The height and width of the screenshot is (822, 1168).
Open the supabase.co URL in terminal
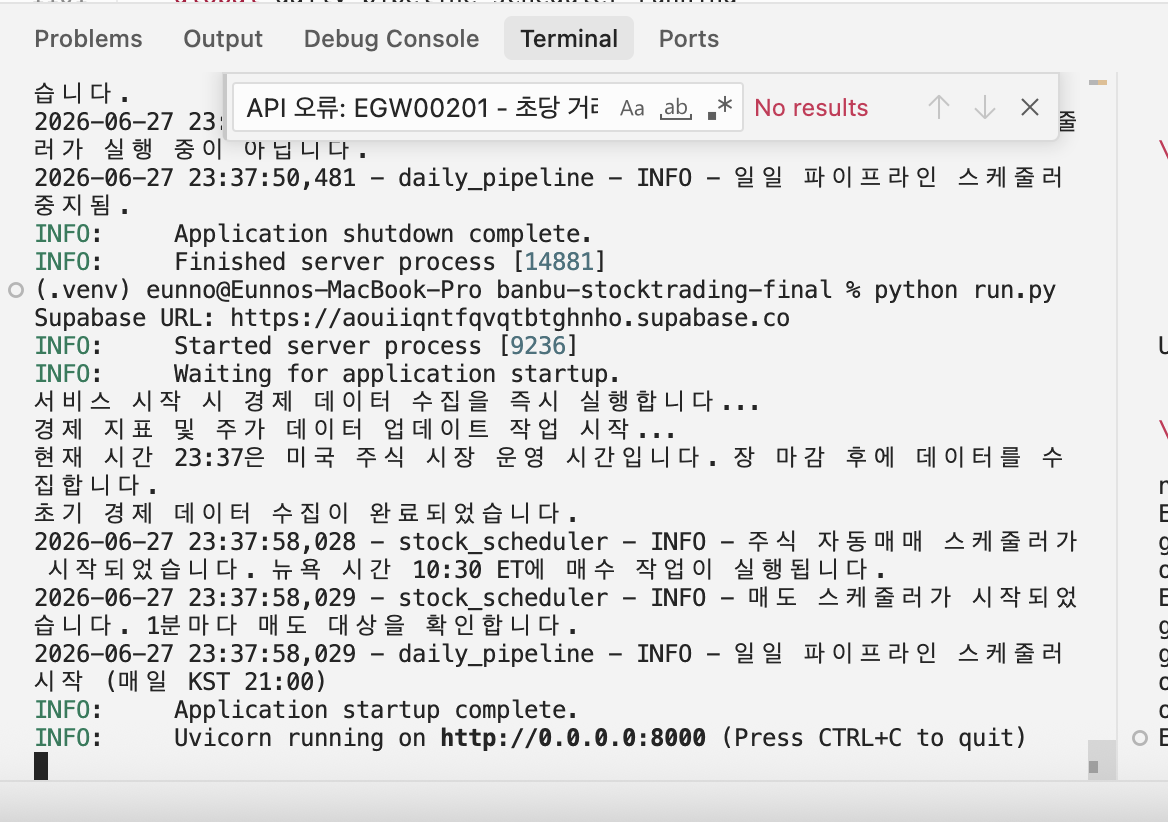pyautogui.click(x=510, y=318)
